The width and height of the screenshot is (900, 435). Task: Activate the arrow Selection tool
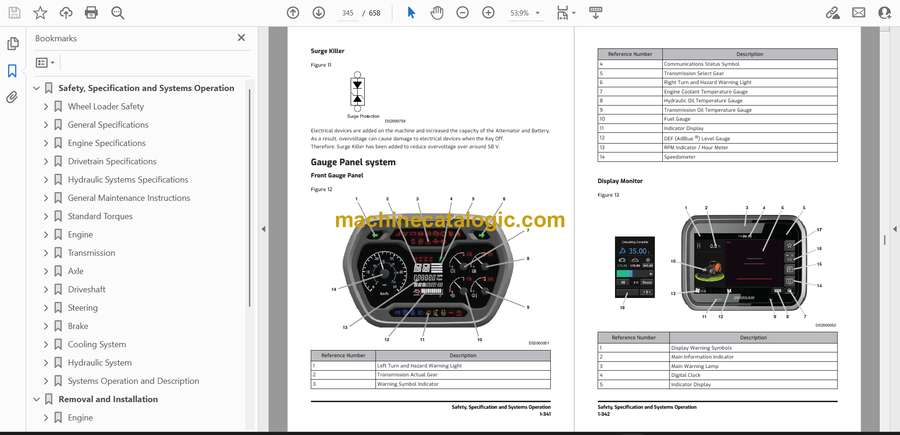[411, 13]
